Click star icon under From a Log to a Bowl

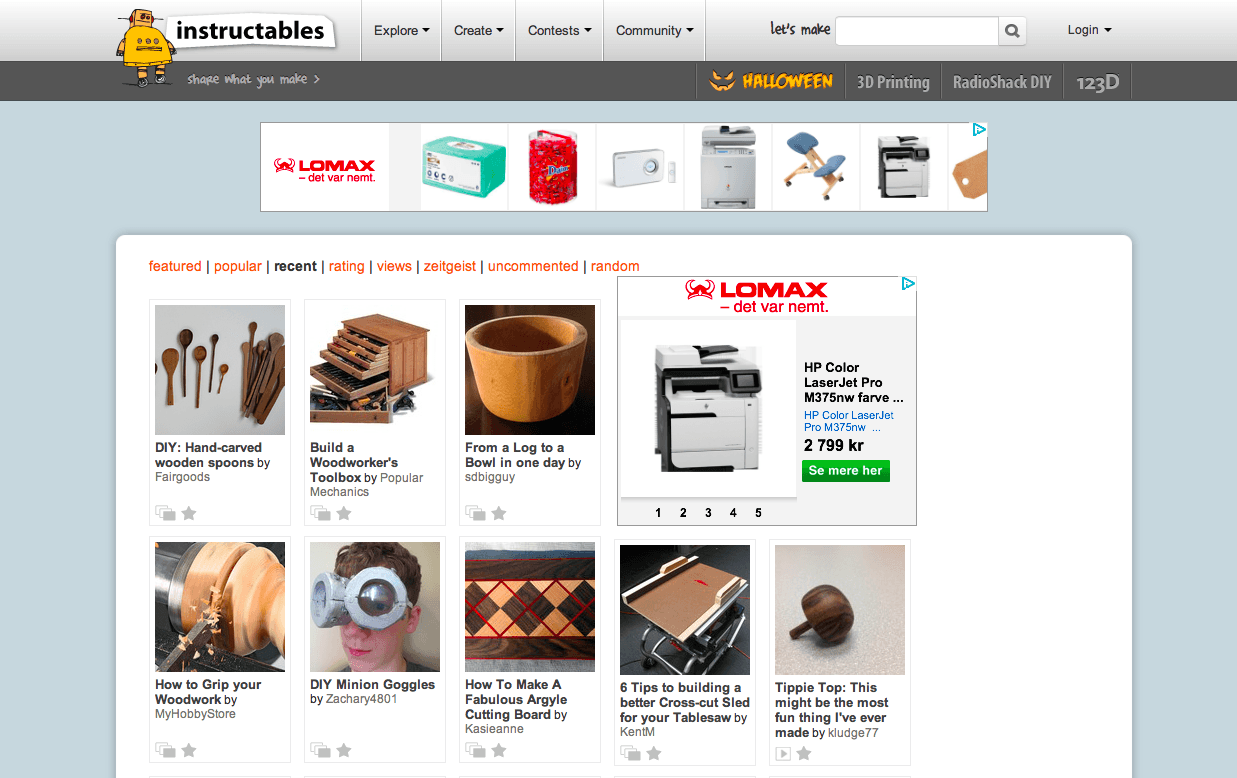[x=499, y=513]
